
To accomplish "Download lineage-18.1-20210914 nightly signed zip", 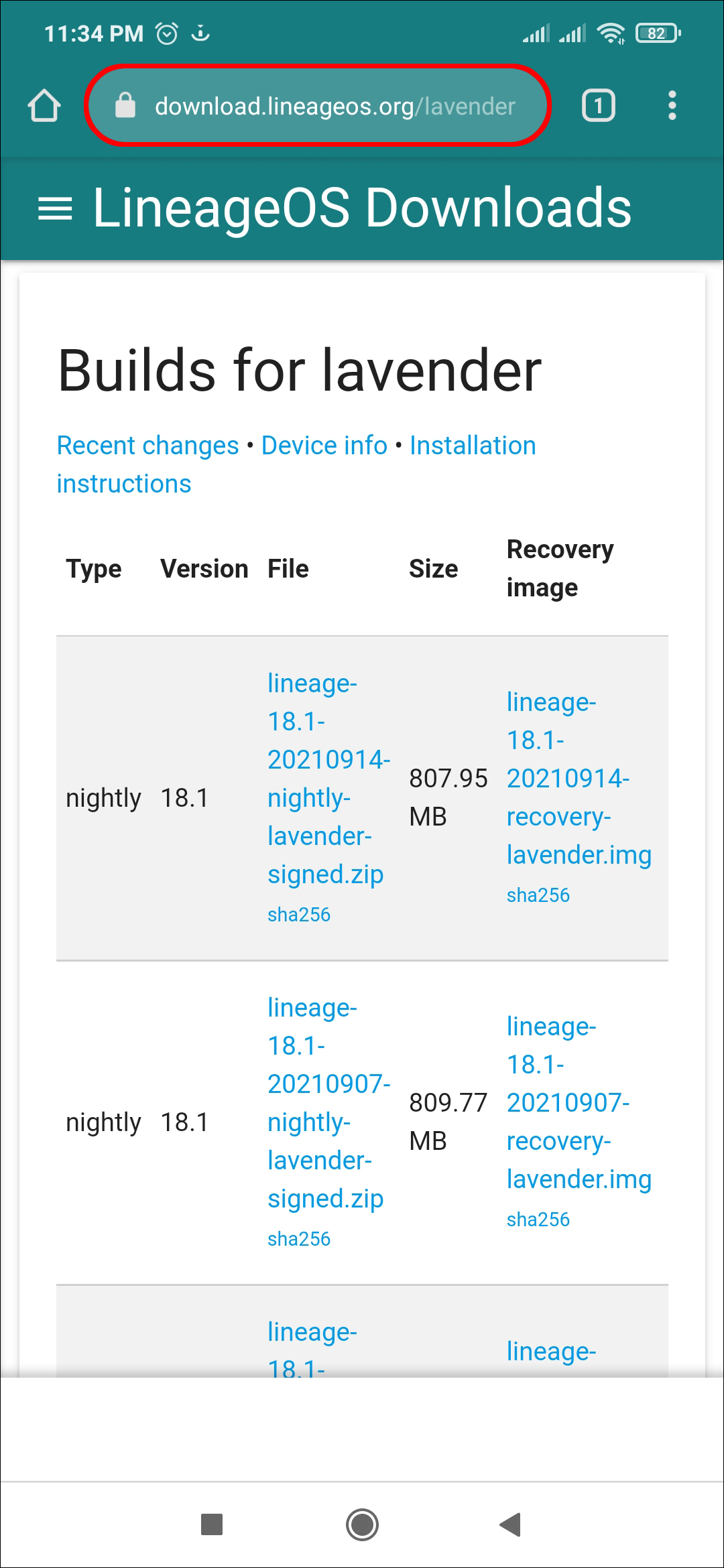I will [326, 779].
